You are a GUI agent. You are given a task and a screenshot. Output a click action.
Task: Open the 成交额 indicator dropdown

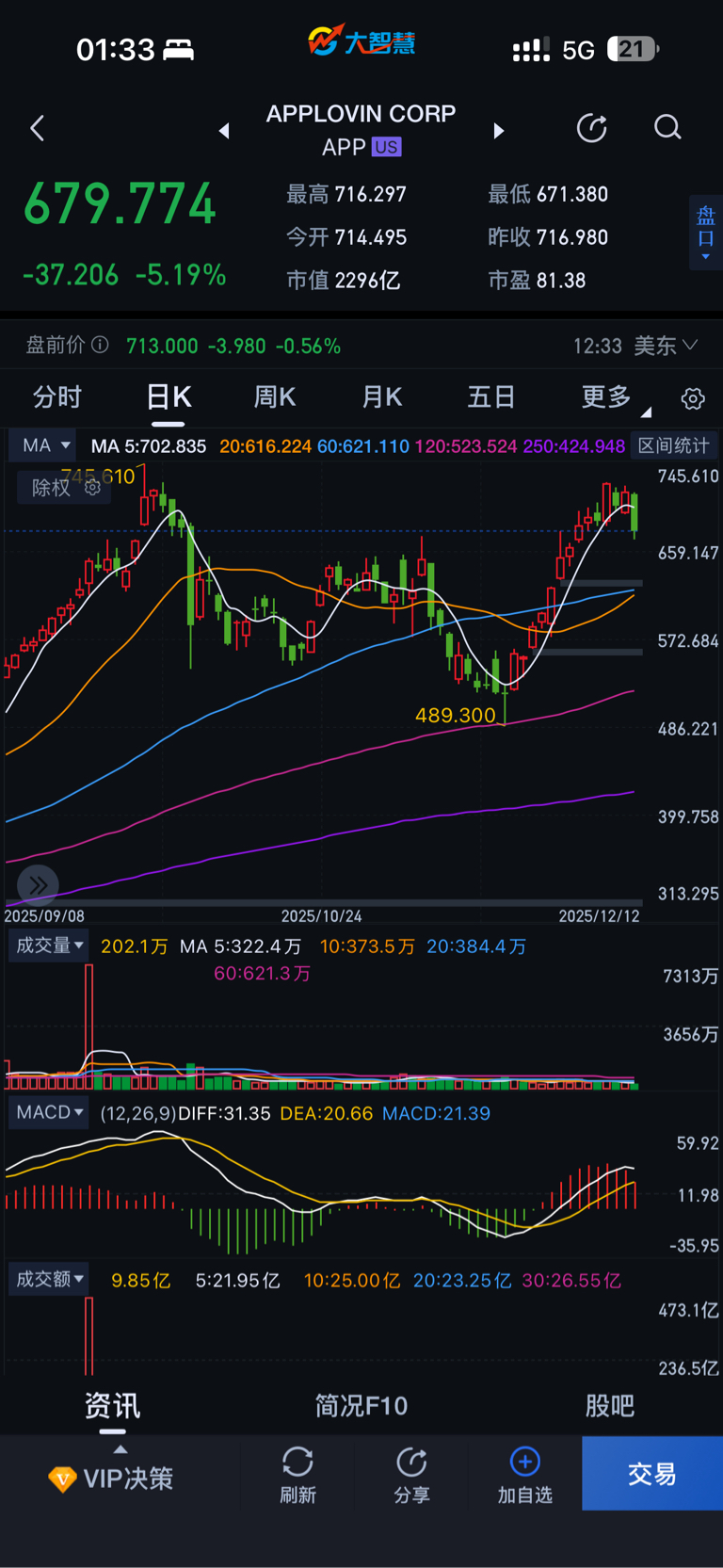tap(50, 1279)
